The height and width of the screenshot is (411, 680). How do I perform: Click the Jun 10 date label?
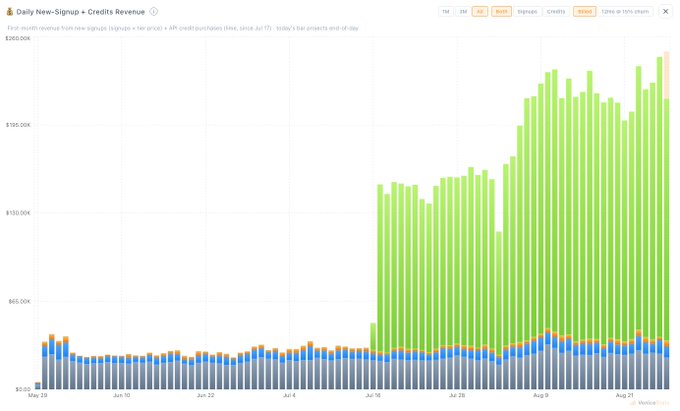coord(121,395)
